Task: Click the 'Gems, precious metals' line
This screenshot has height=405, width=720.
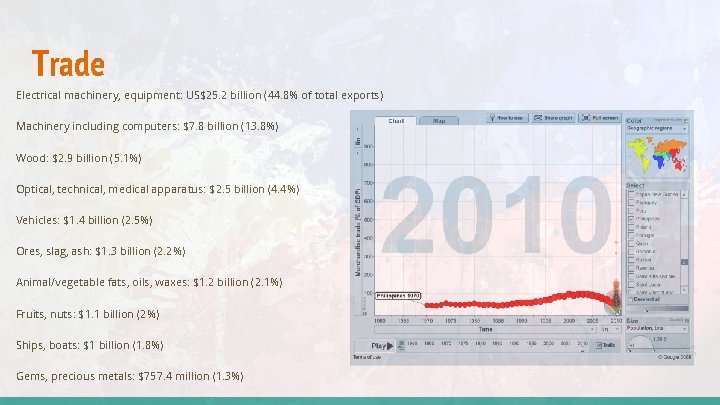Action: [129, 377]
